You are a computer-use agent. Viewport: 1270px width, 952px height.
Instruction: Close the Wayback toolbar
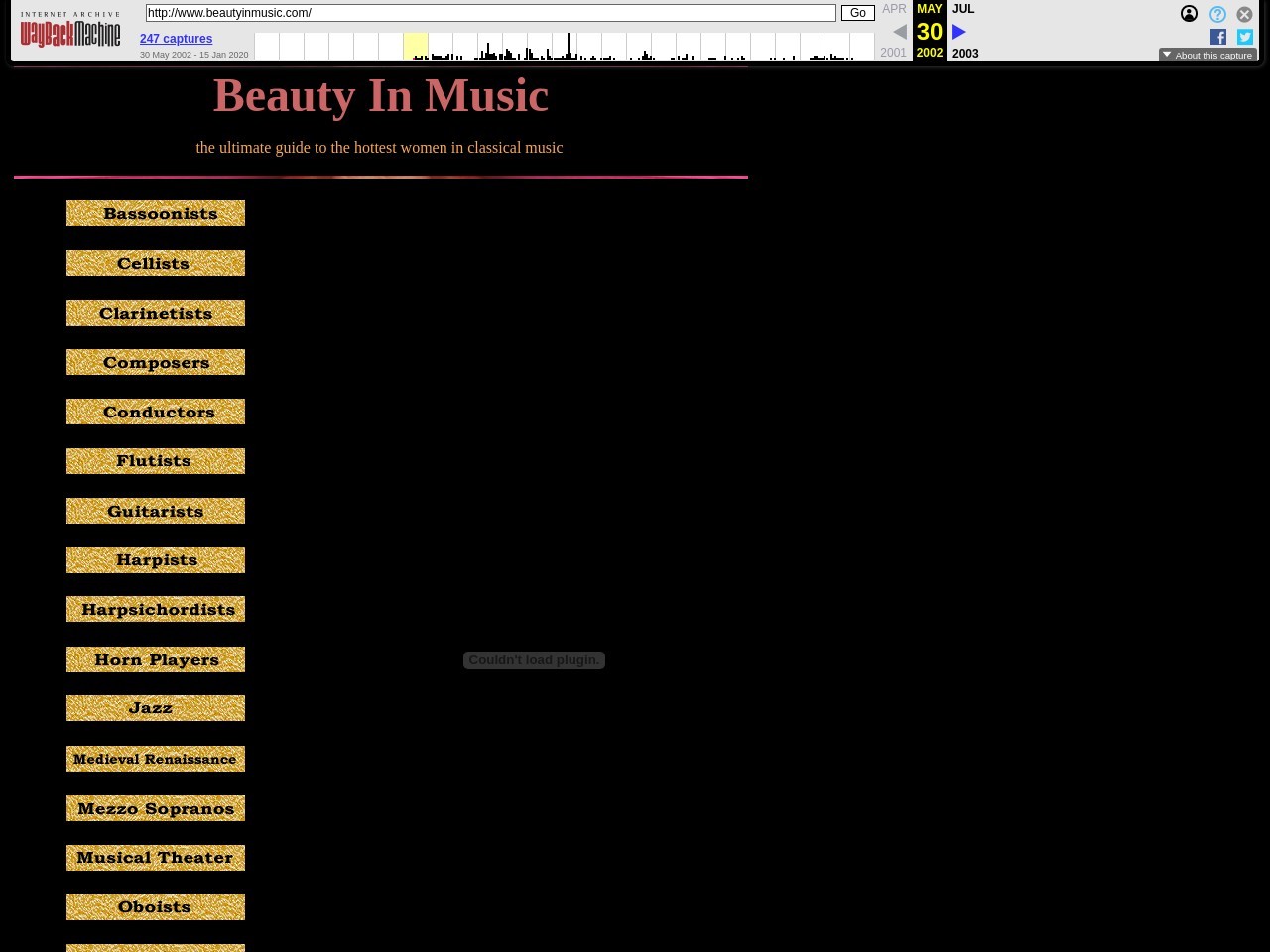(x=1244, y=14)
